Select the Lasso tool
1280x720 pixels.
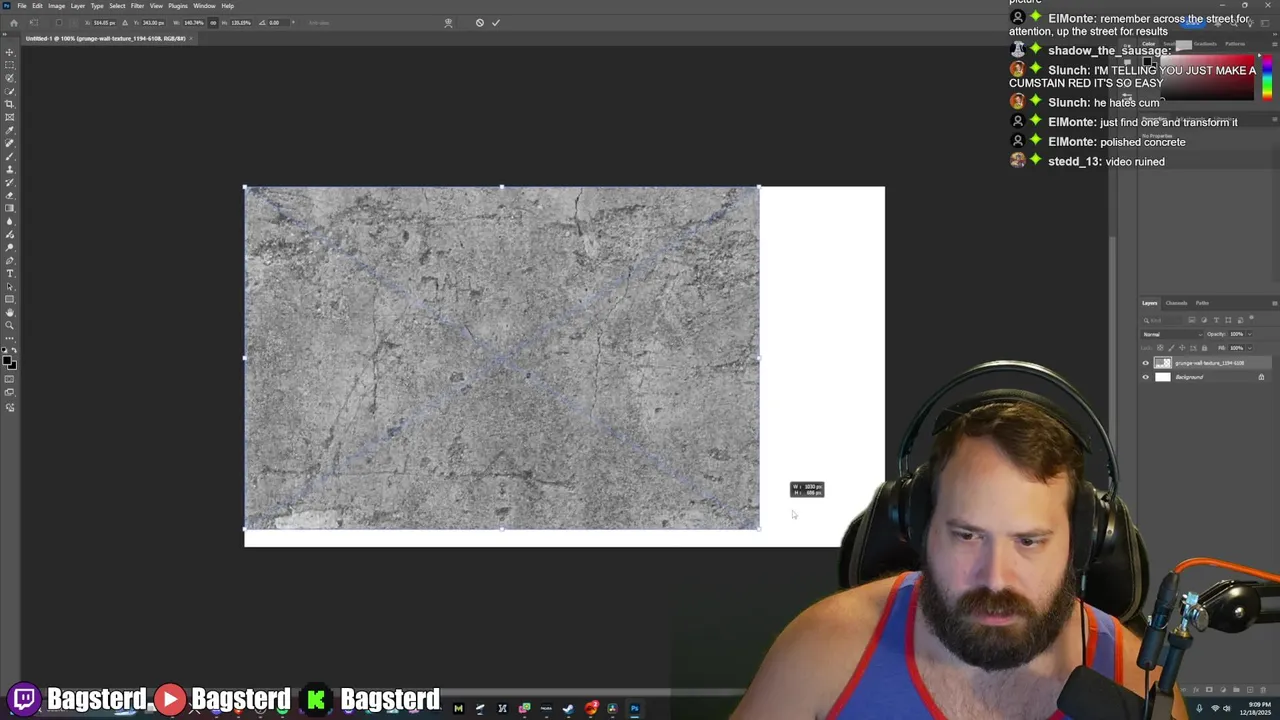pos(10,77)
